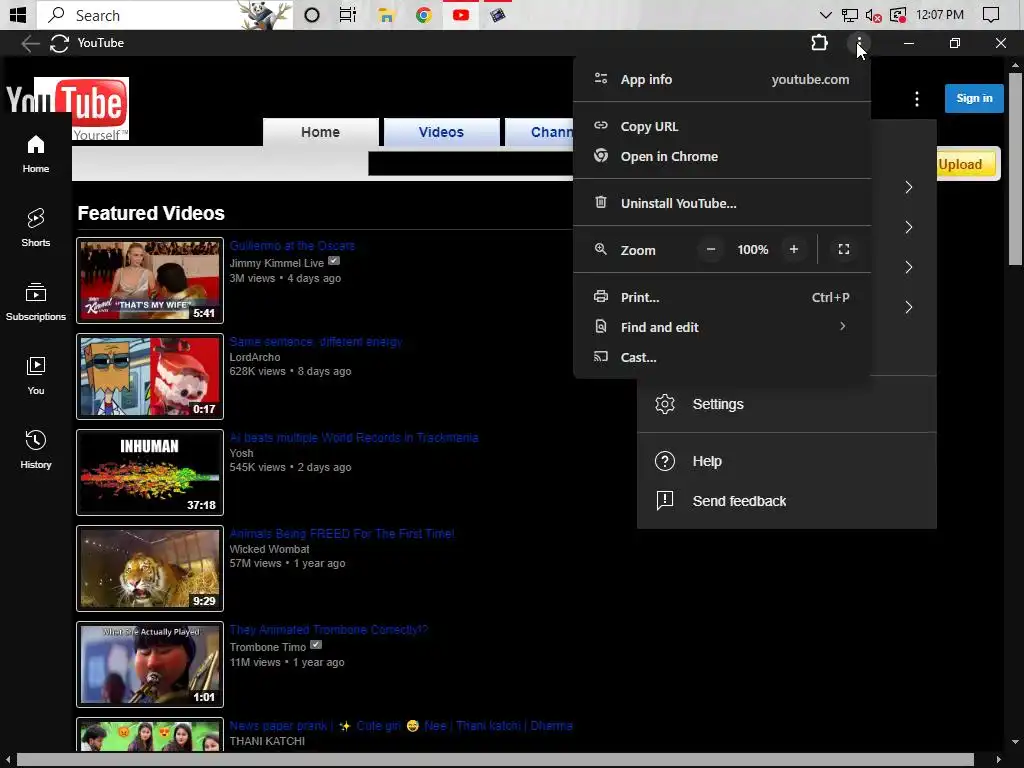This screenshot has width=1024, height=768.
Task: Select Uninstall YouTube... option
Action: tap(722, 203)
